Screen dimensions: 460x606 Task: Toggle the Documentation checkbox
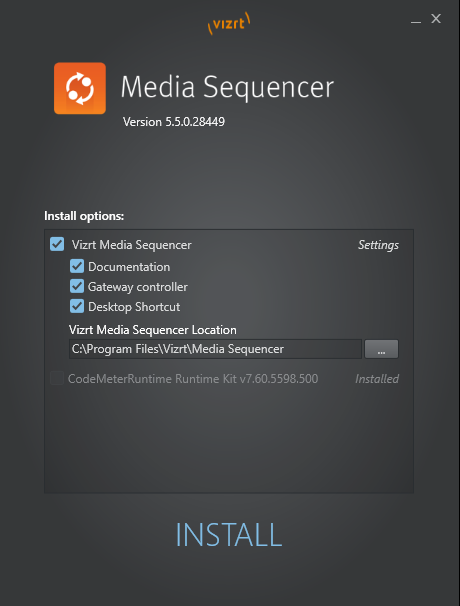click(77, 266)
